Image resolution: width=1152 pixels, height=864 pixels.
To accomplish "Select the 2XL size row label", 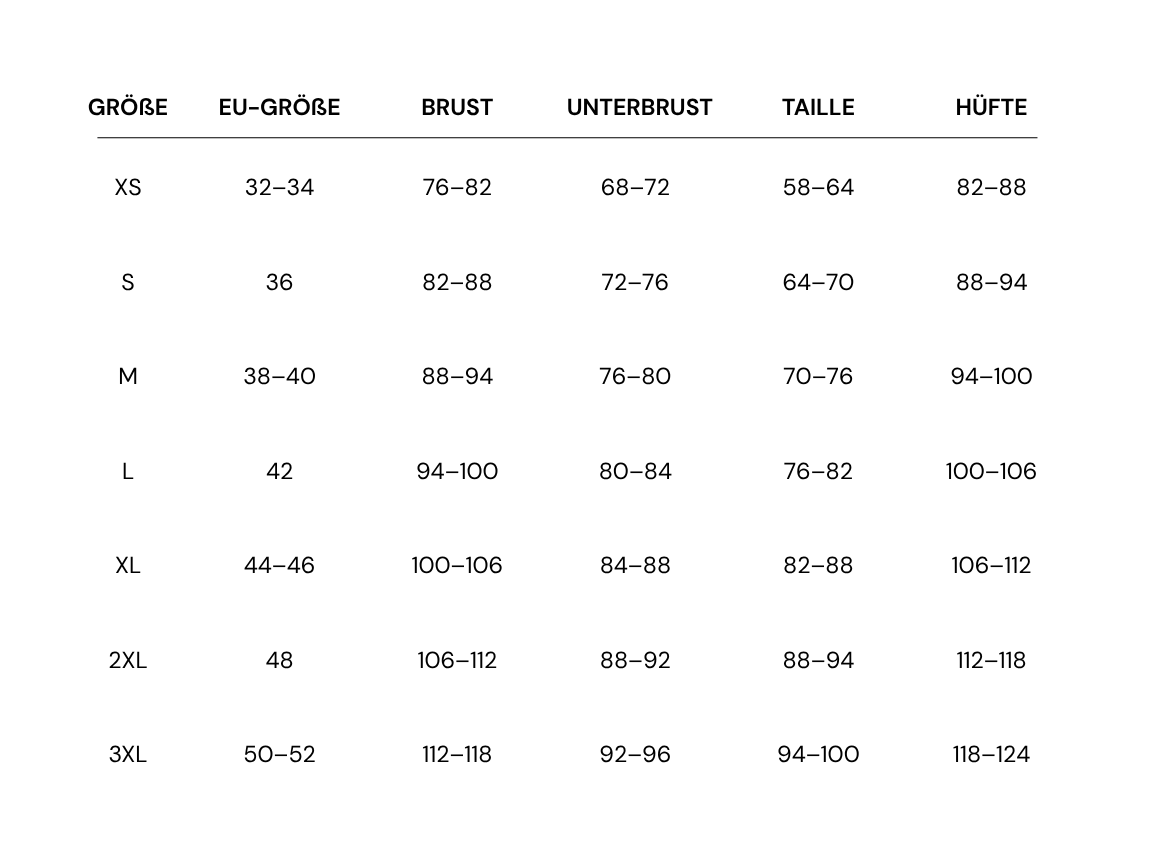I will click(x=128, y=660).
